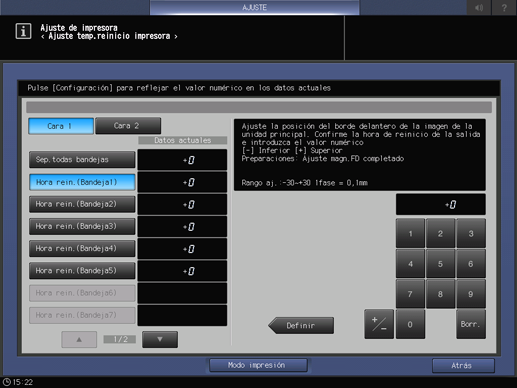Screen dimensions: 517x388
Task: Click current data value for Bandeja1
Action: [x=182, y=182]
